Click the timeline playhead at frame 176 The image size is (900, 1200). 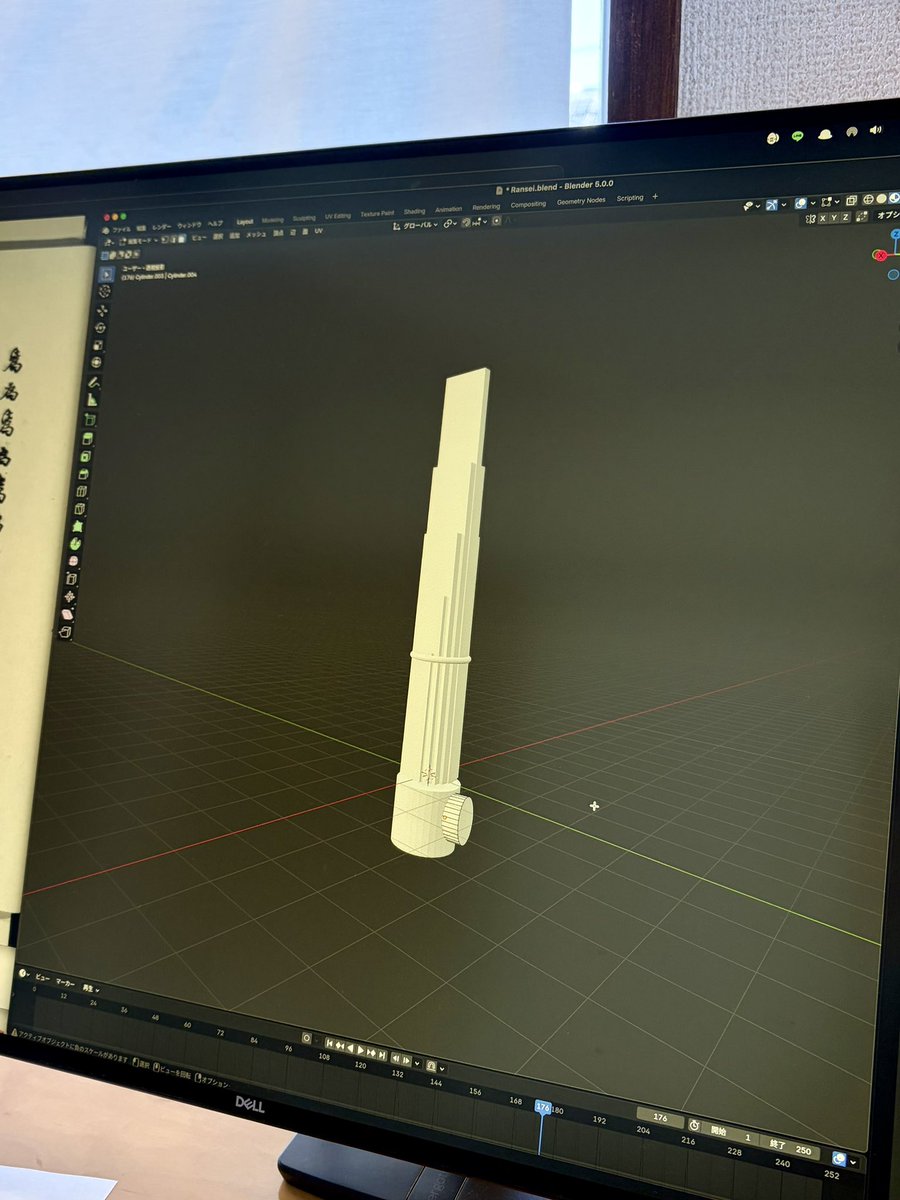[x=543, y=1108]
